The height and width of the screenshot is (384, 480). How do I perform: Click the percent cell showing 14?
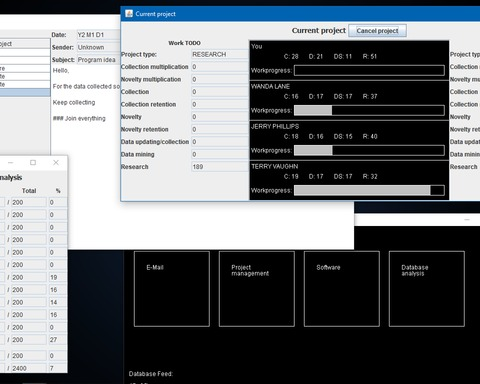57,302
